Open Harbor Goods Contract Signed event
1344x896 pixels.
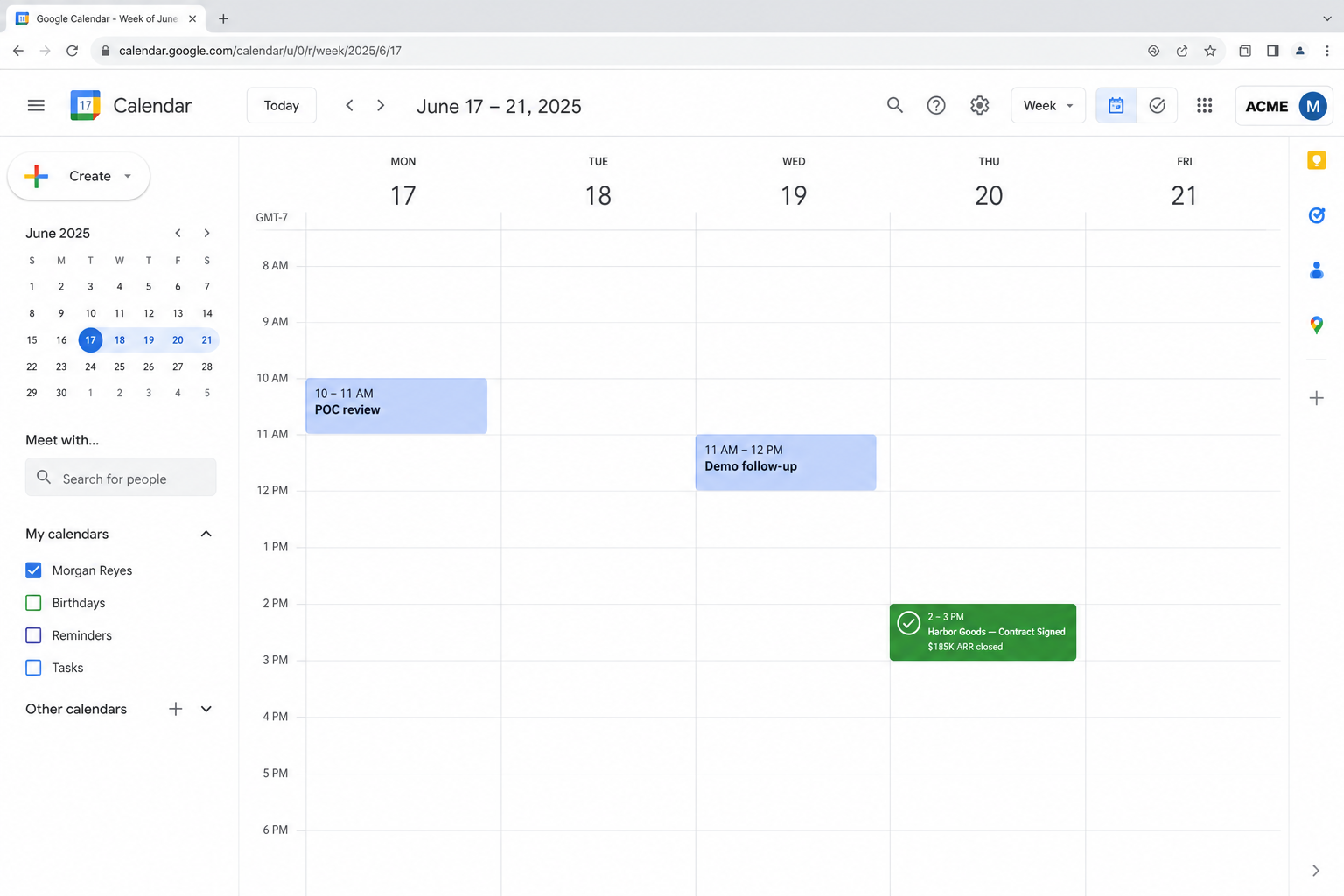point(983,632)
